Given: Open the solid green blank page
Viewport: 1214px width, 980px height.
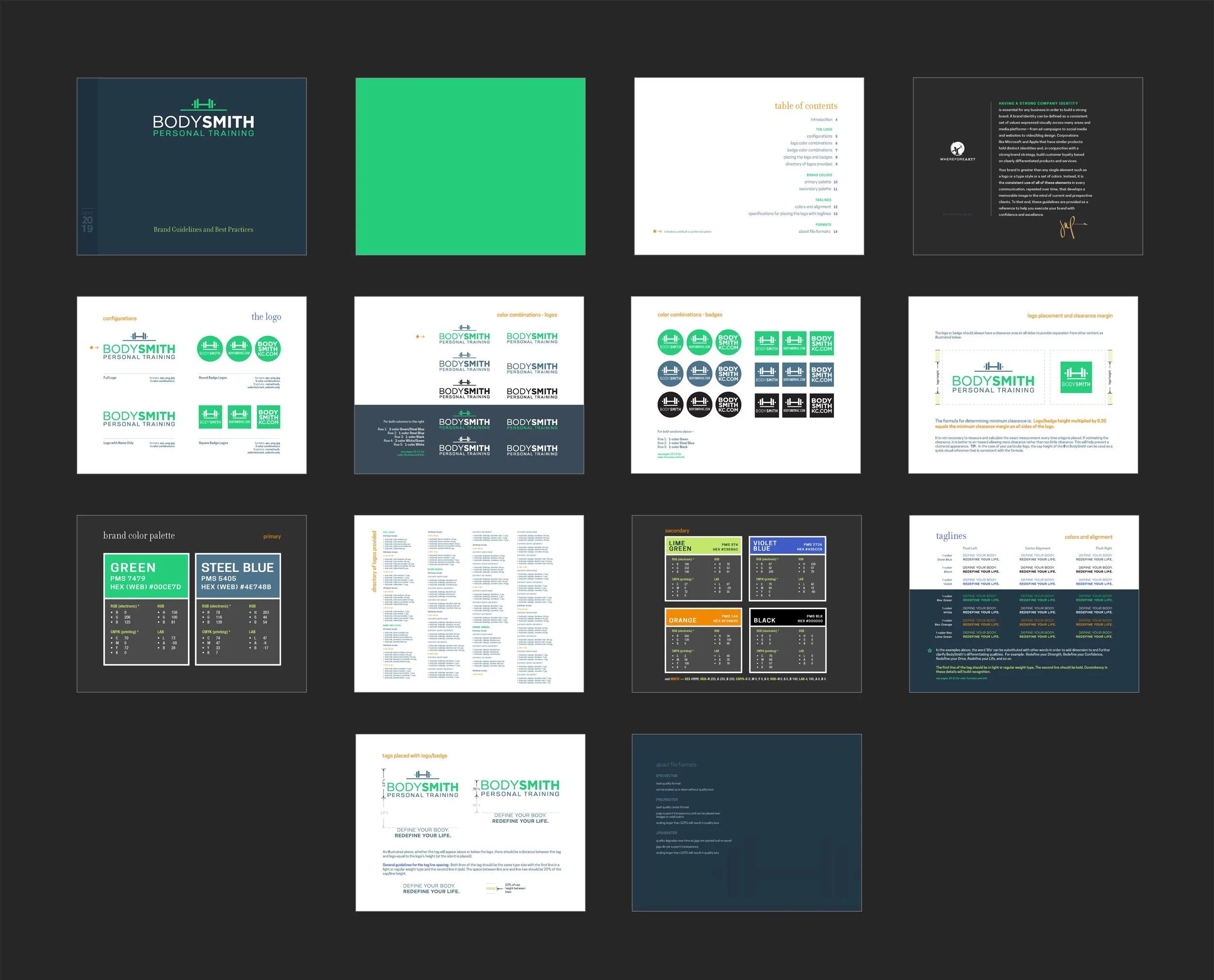Looking at the screenshot, I should click(471, 166).
